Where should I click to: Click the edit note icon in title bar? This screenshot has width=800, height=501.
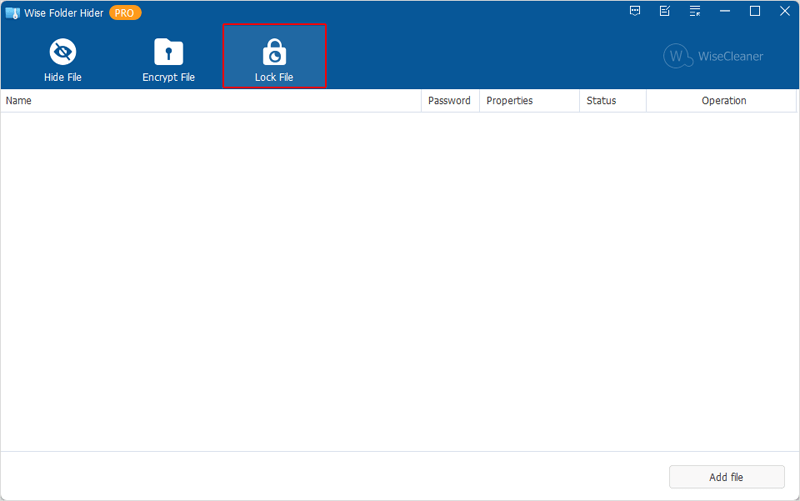pyautogui.click(x=665, y=11)
